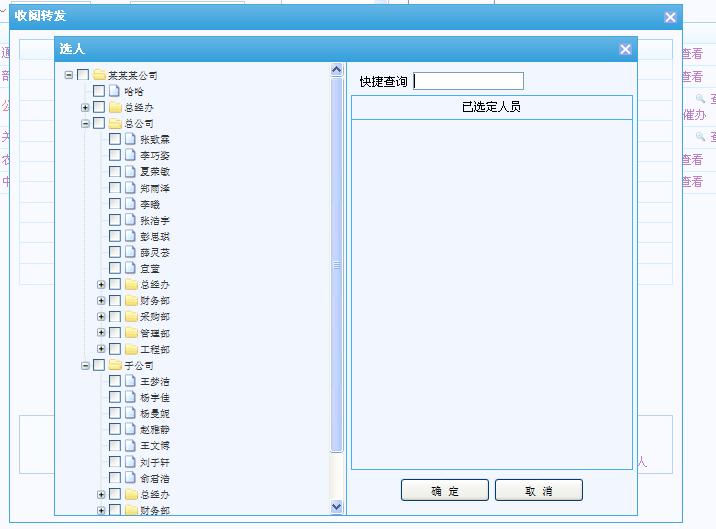Expand the 工程部 tree node
This screenshot has height=529, width=716.
coord(101,350)
